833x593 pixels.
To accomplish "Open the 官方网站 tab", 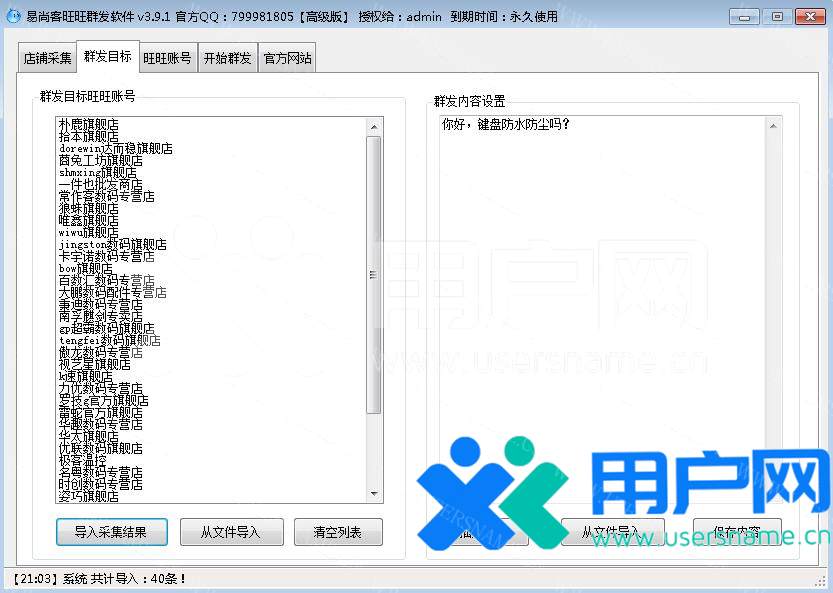I will tap(287, 58).
